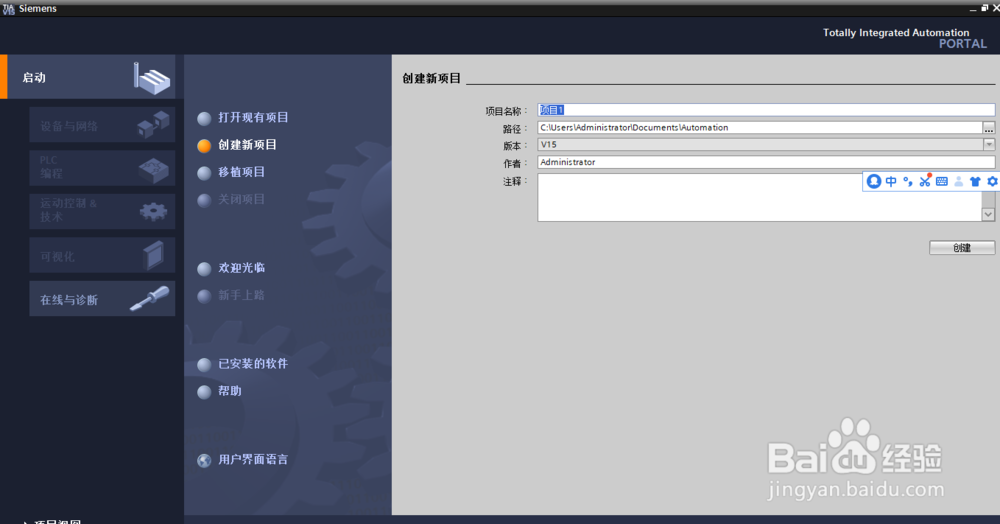This screenshot has width=1000, height=524.
Task: Select 新手上路 option
Action: (x=232, y=296)
